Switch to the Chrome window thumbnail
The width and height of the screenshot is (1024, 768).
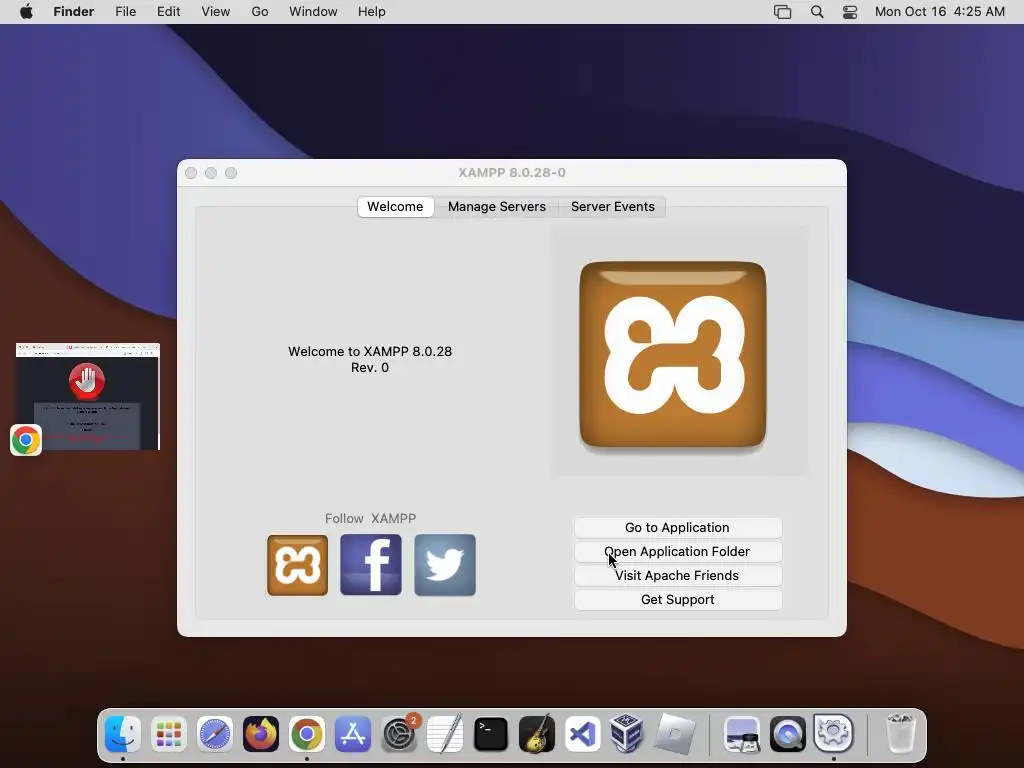tap(88, 396)
